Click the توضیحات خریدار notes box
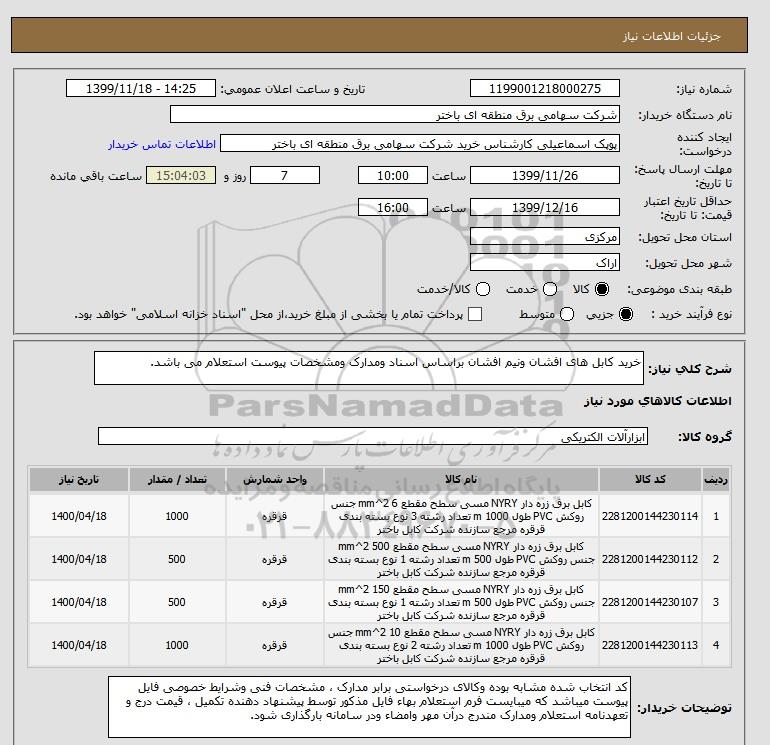This screenshot has height=745, width=770. click(x=369, y=707)
